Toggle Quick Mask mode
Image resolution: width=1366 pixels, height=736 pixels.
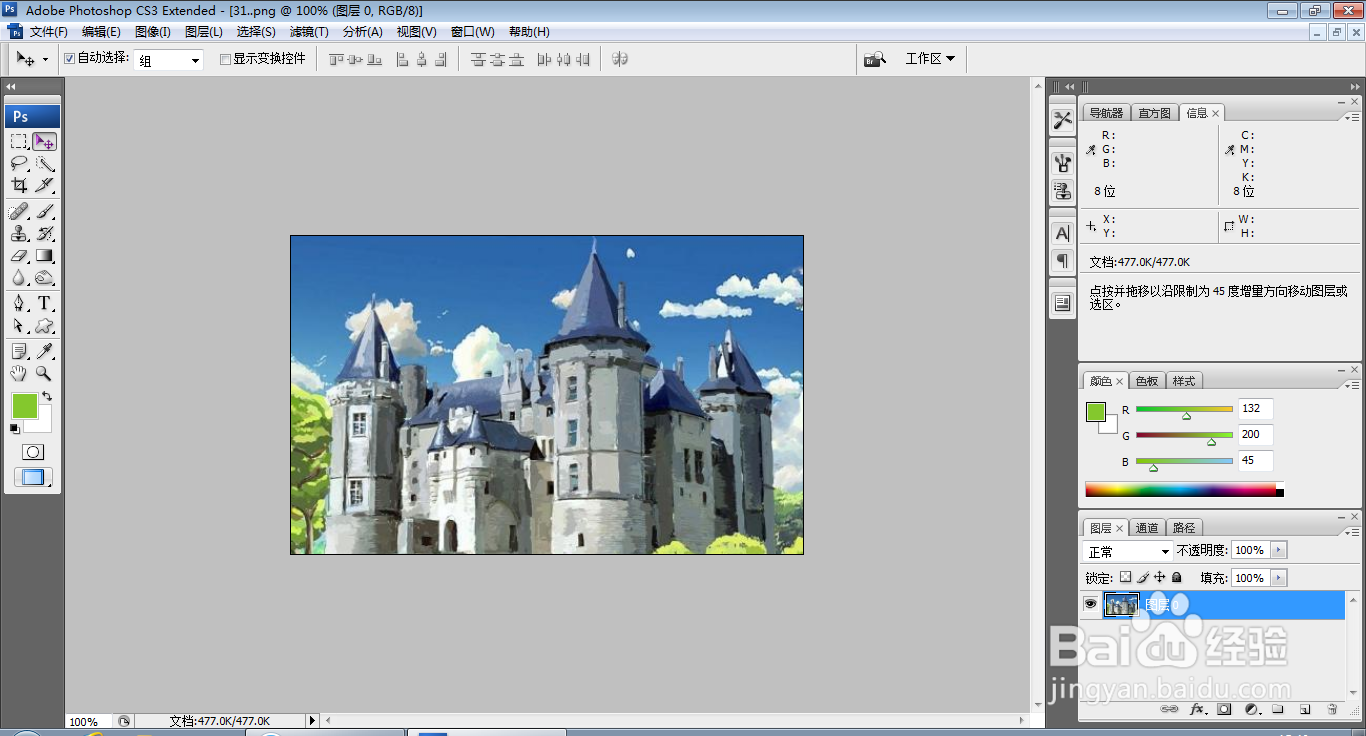(x=33, y=452)
